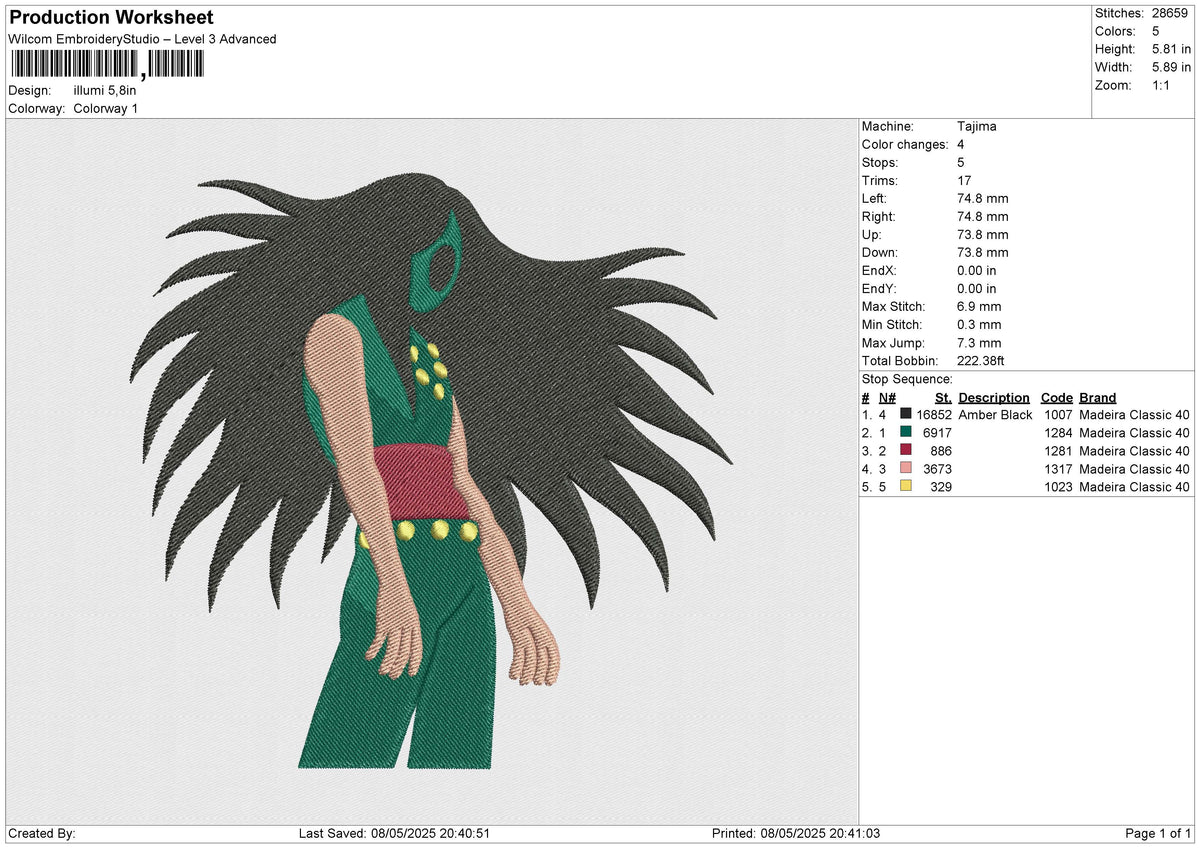
Task: Click the pink 1317 thread swatch
Action: coord(906,468)
